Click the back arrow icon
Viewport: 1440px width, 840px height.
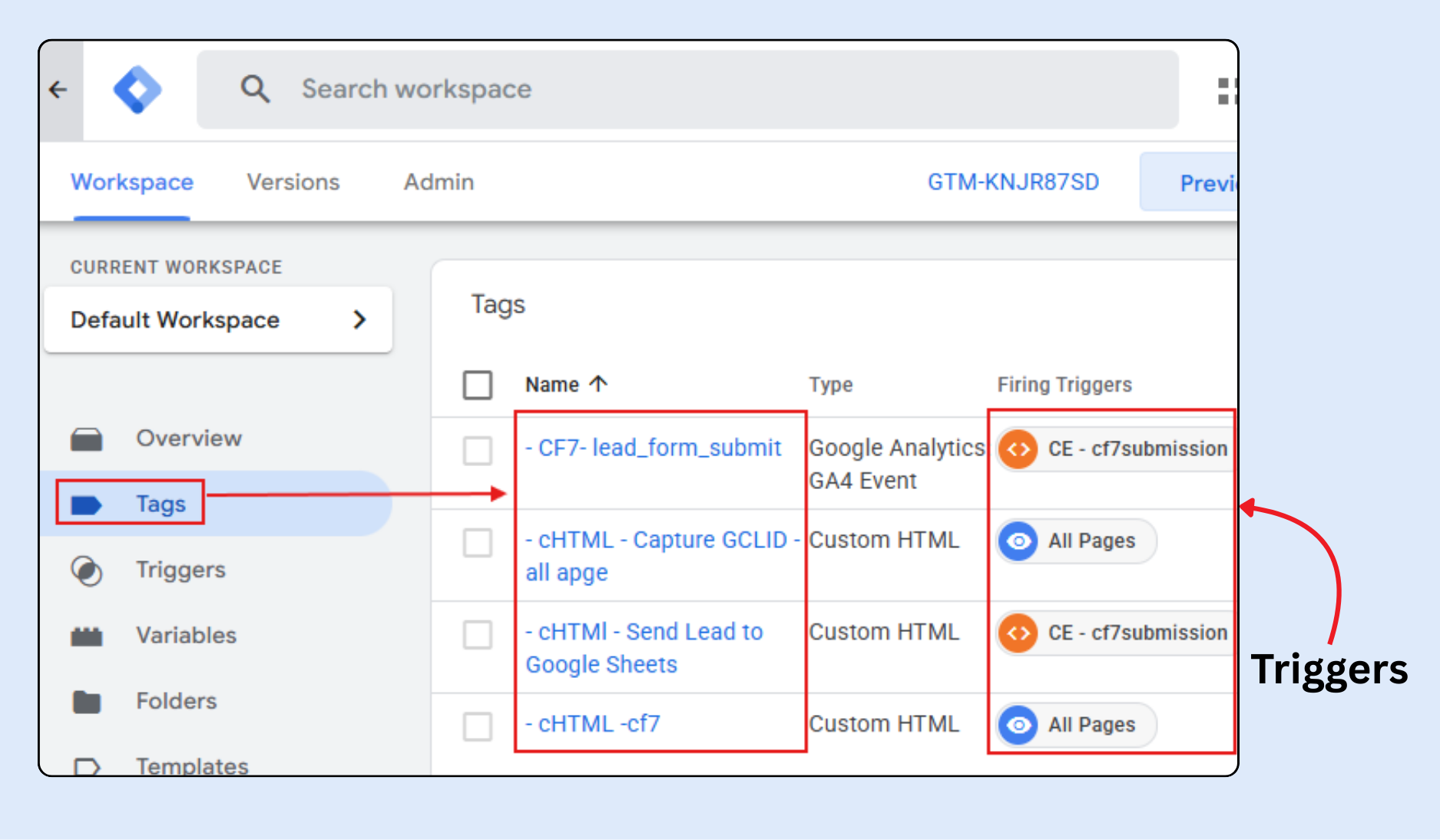(x=58, y=90)
